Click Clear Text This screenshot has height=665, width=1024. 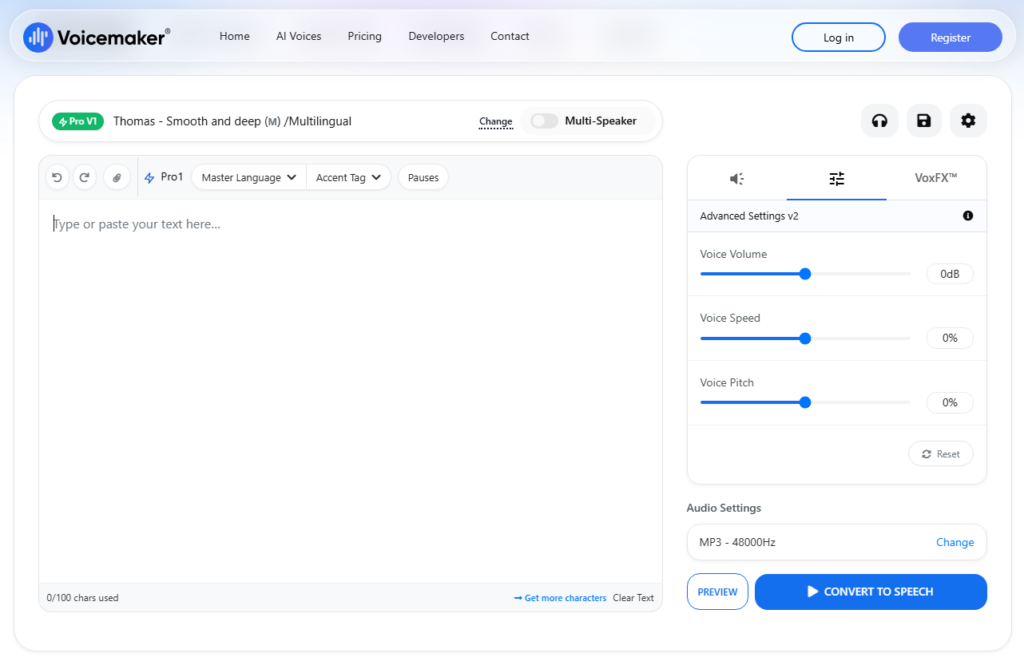pos(633,598)
